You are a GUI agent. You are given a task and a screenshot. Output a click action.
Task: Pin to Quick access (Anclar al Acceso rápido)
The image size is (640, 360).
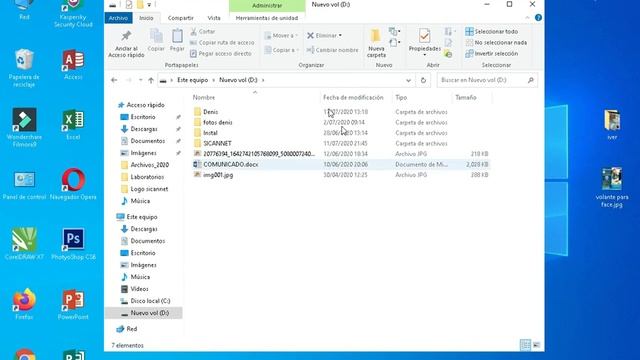[126, 44]
